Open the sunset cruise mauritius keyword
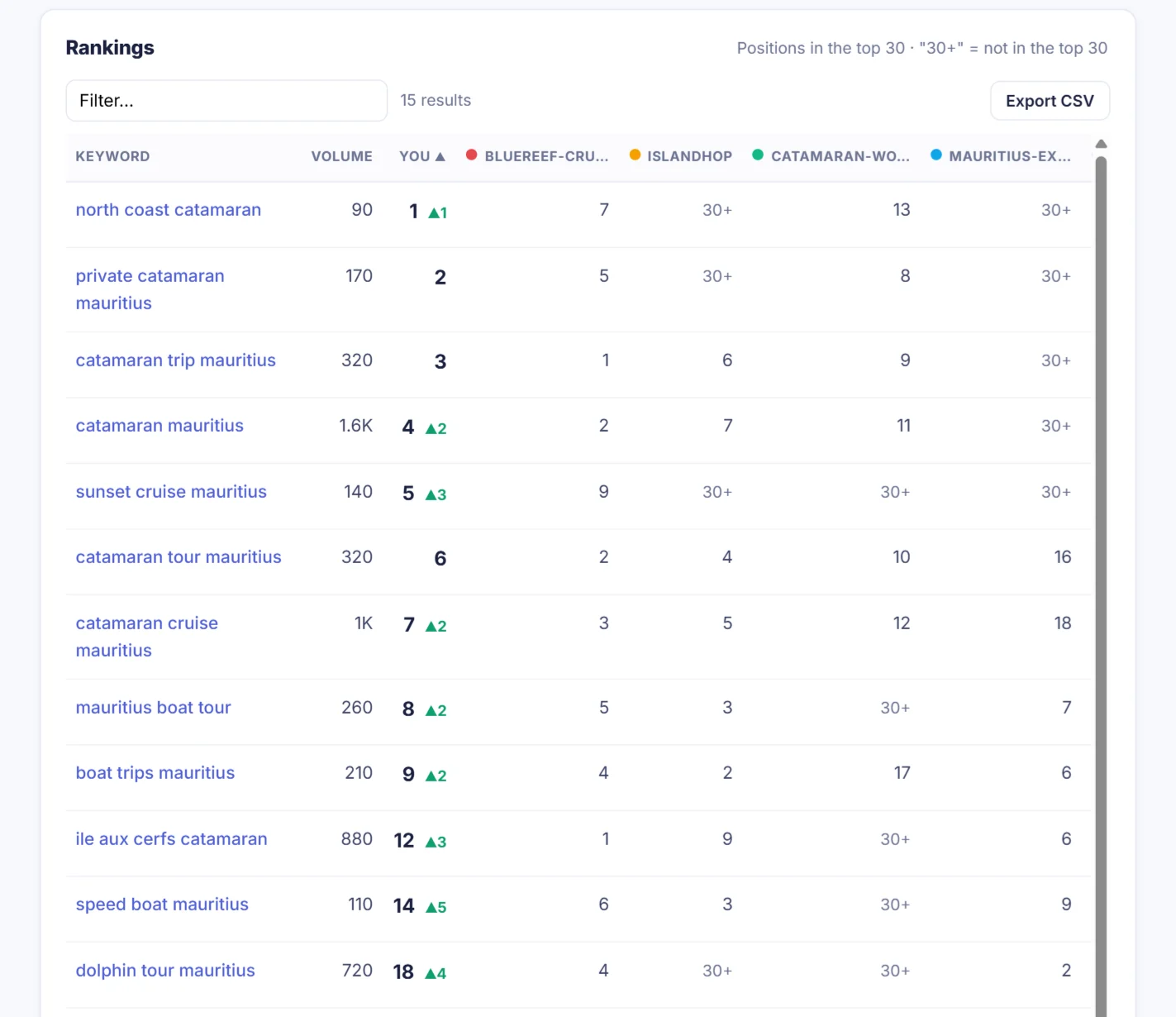This screenshot has width=1176, height=1017. pyautogui.click(x=171, y=492)
